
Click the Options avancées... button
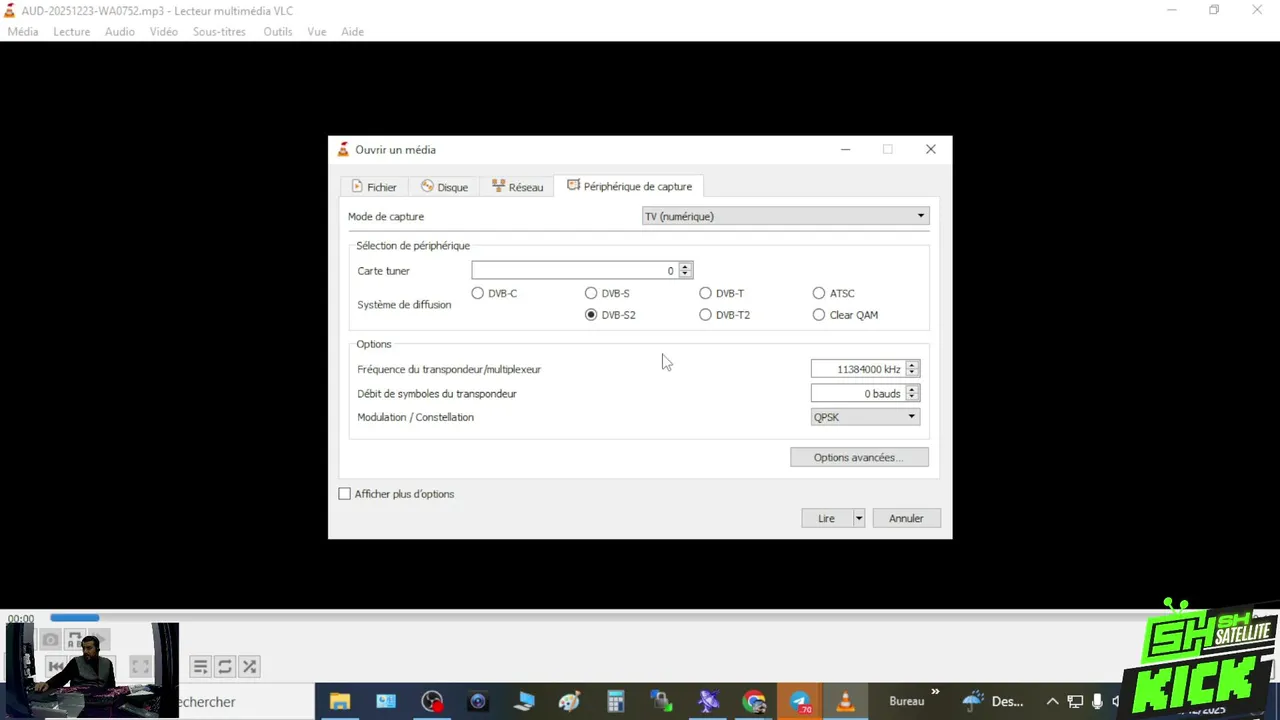(x=859, y=457)
